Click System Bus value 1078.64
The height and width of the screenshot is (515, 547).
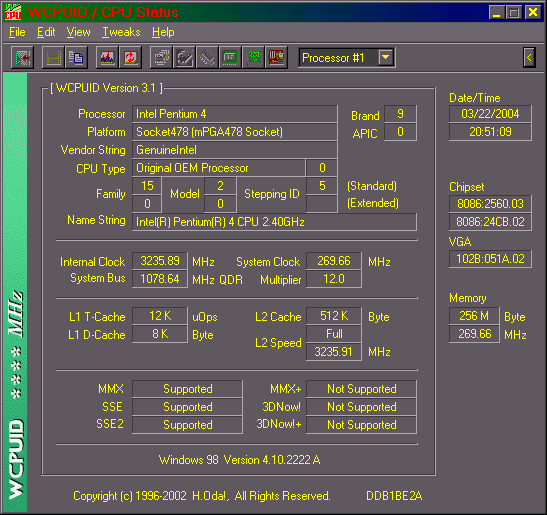(160, 279)
